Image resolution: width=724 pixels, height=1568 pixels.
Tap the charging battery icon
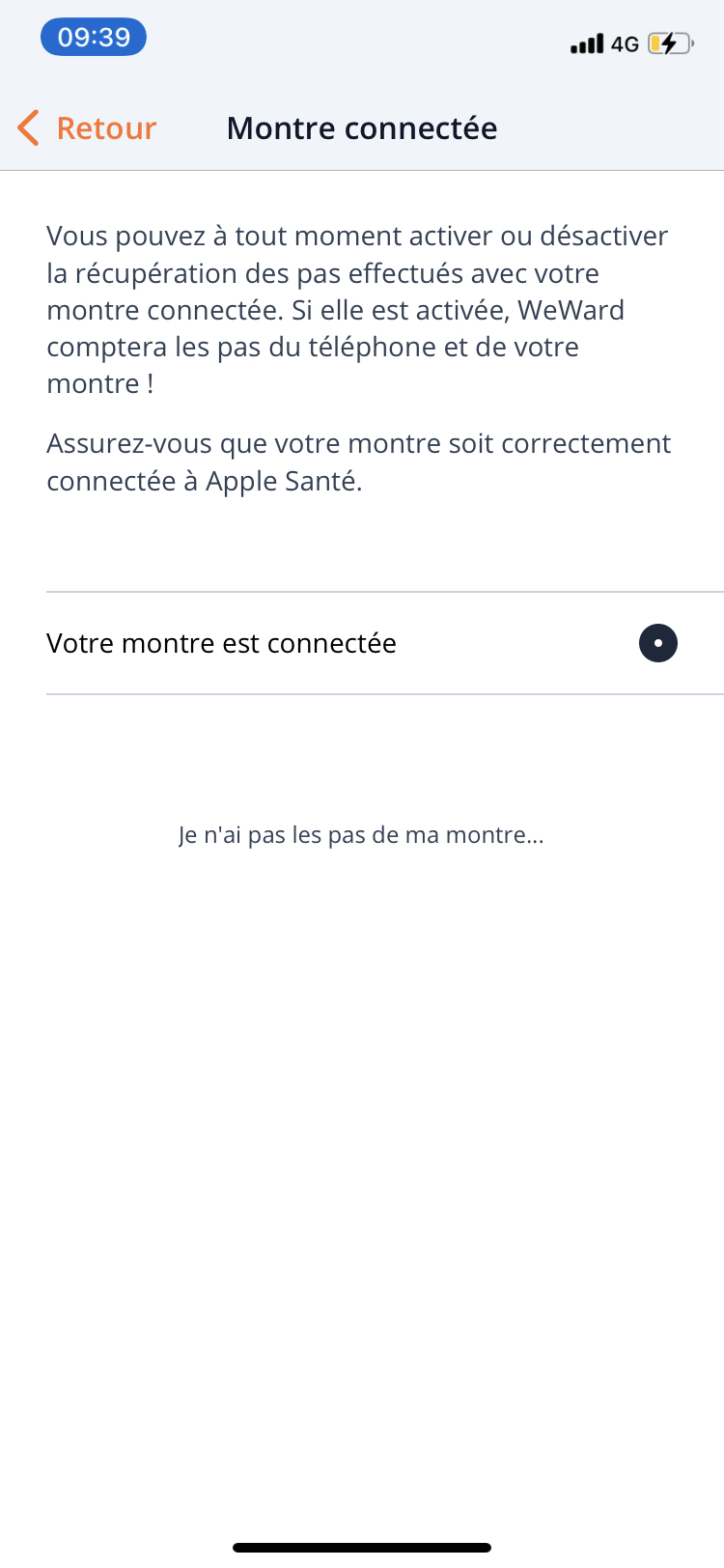pyautogui.click(x=670, y=43)
